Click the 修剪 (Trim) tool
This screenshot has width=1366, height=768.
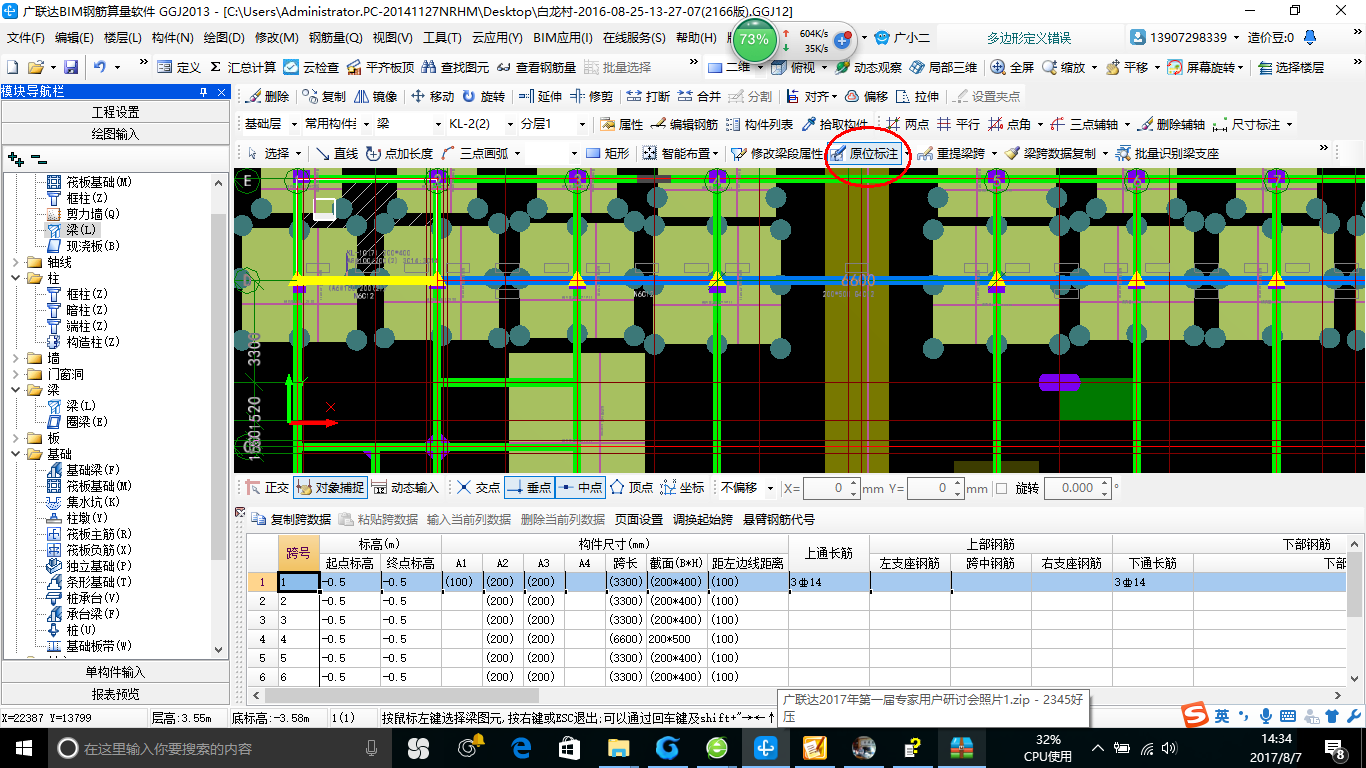pyautogui.click(x=591, y=97)
